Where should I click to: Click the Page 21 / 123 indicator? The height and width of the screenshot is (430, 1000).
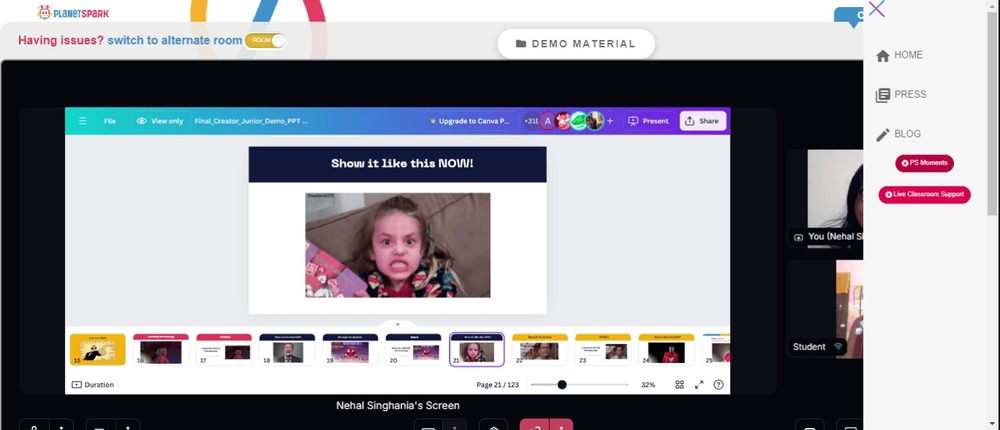tap(497, 385)
